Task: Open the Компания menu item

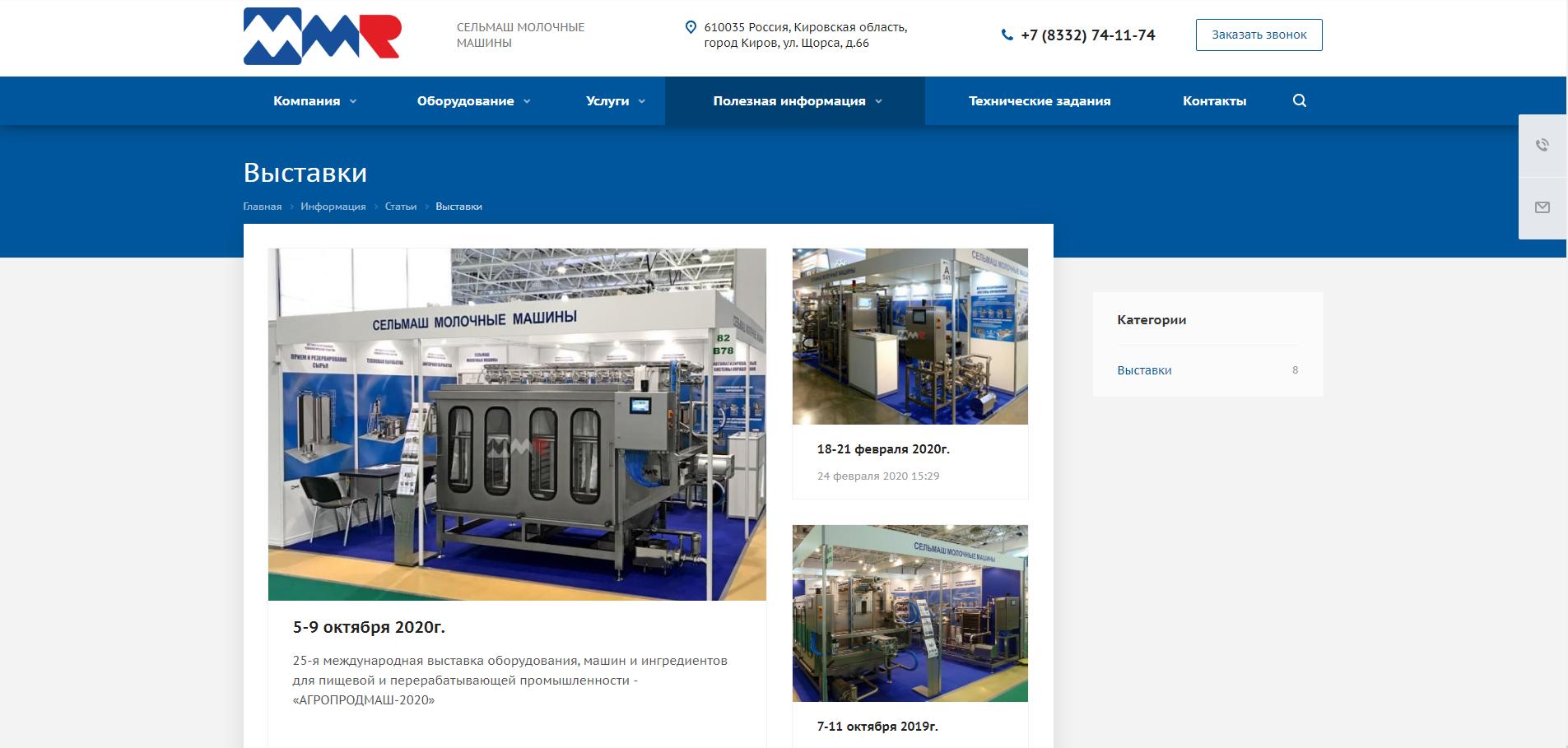Action: (x=307, y=100)
